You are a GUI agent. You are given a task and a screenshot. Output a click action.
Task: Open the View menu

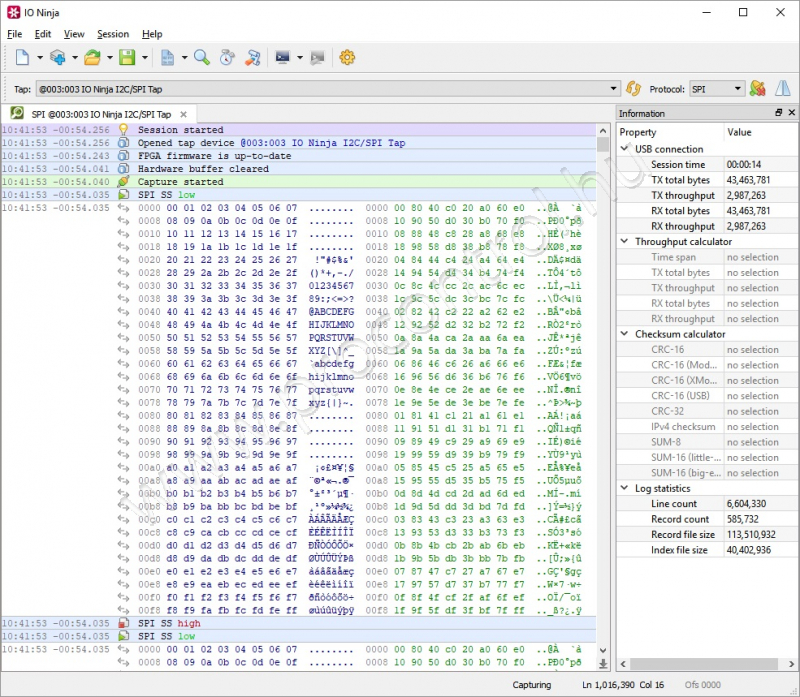74,34
